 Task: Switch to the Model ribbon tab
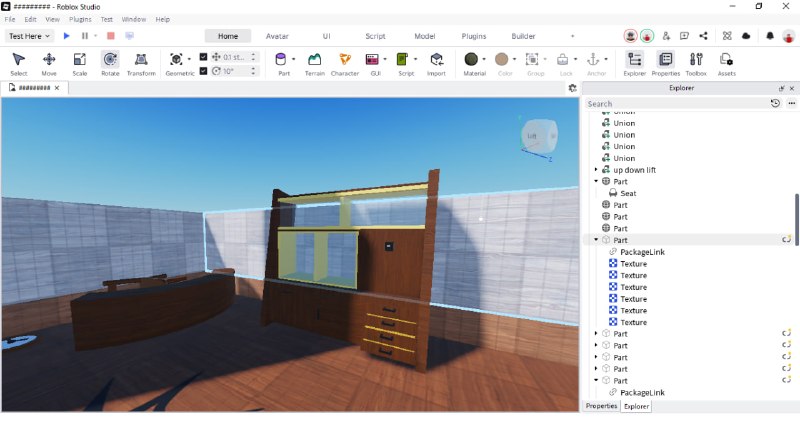coord(424,36)
